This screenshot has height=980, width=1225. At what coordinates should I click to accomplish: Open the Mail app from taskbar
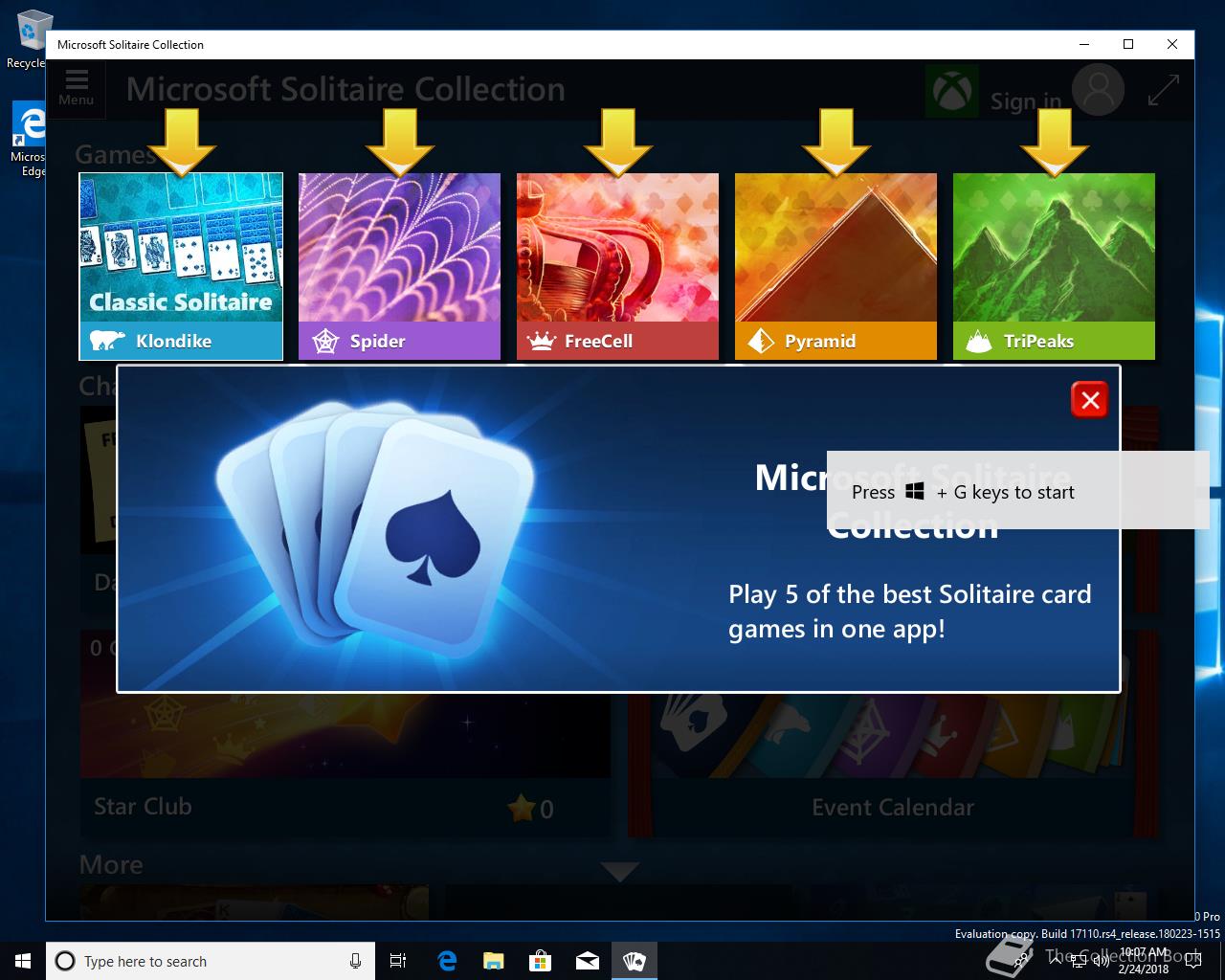[588, 961]
